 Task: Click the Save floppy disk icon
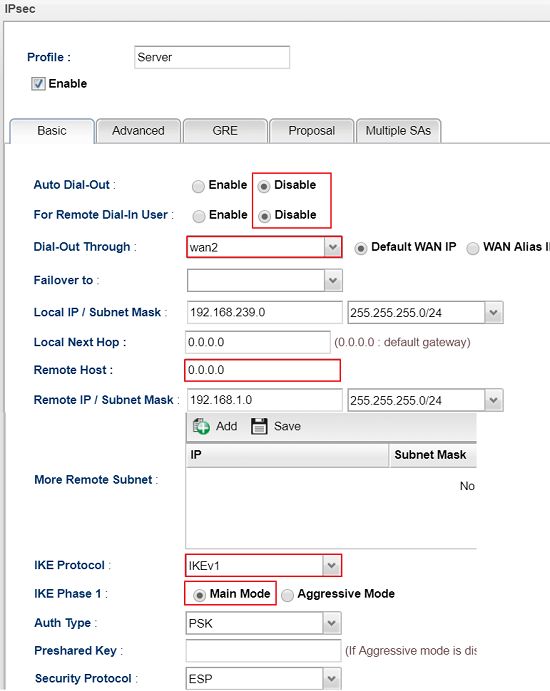pyautogui.click(x=259, y=426)
